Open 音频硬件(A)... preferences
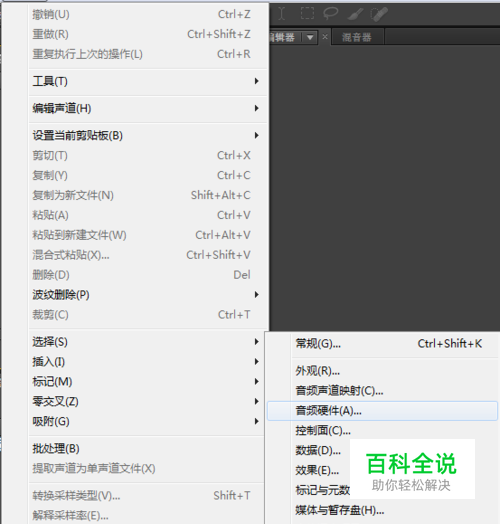Viewport: 500px width, 524px height. coord(383,411)
